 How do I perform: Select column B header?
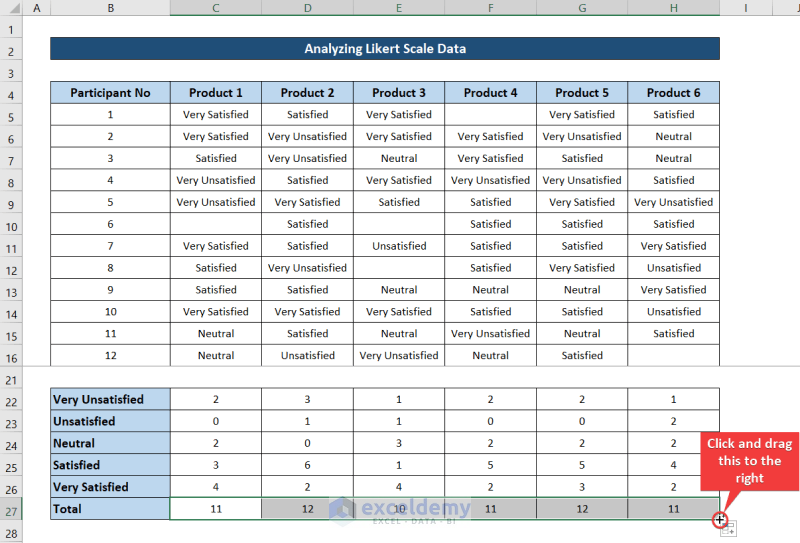click(x=110, y=8)
